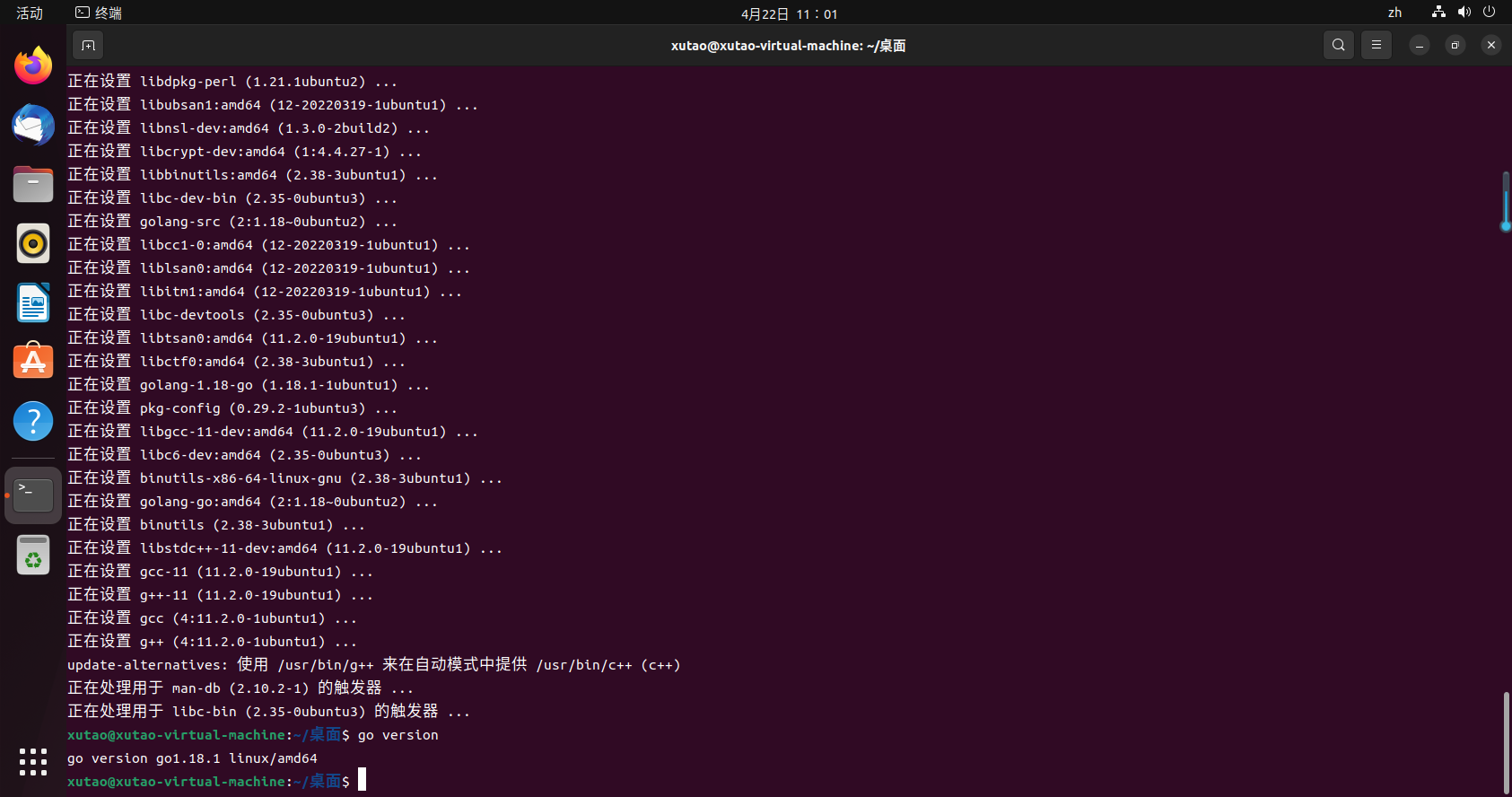Close the terminal window
Viewport: 1512px width, 797px height.
point(1491,45)
